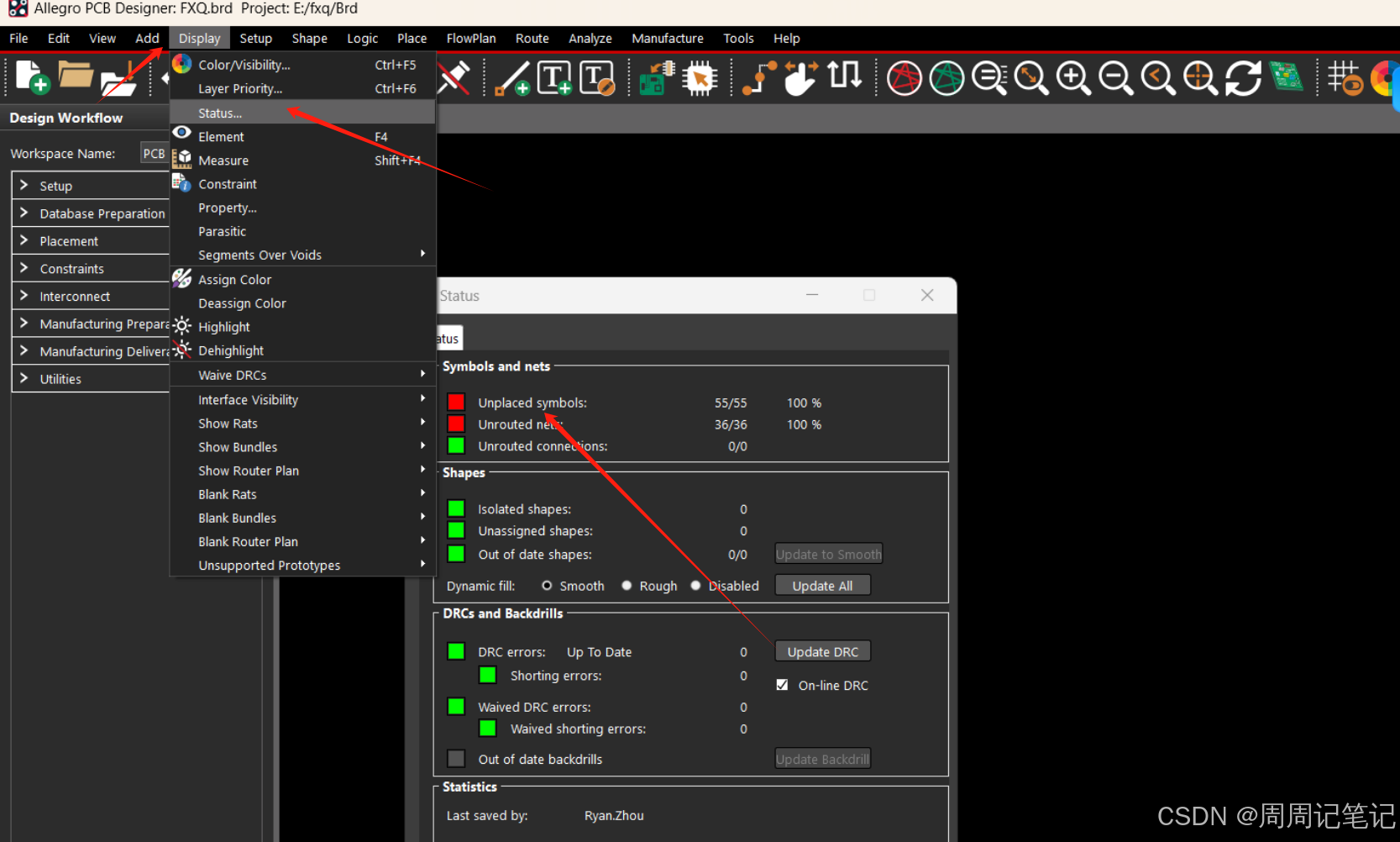
Task: Open the Waive DRCs submenu
Action: tap(302, 375)
